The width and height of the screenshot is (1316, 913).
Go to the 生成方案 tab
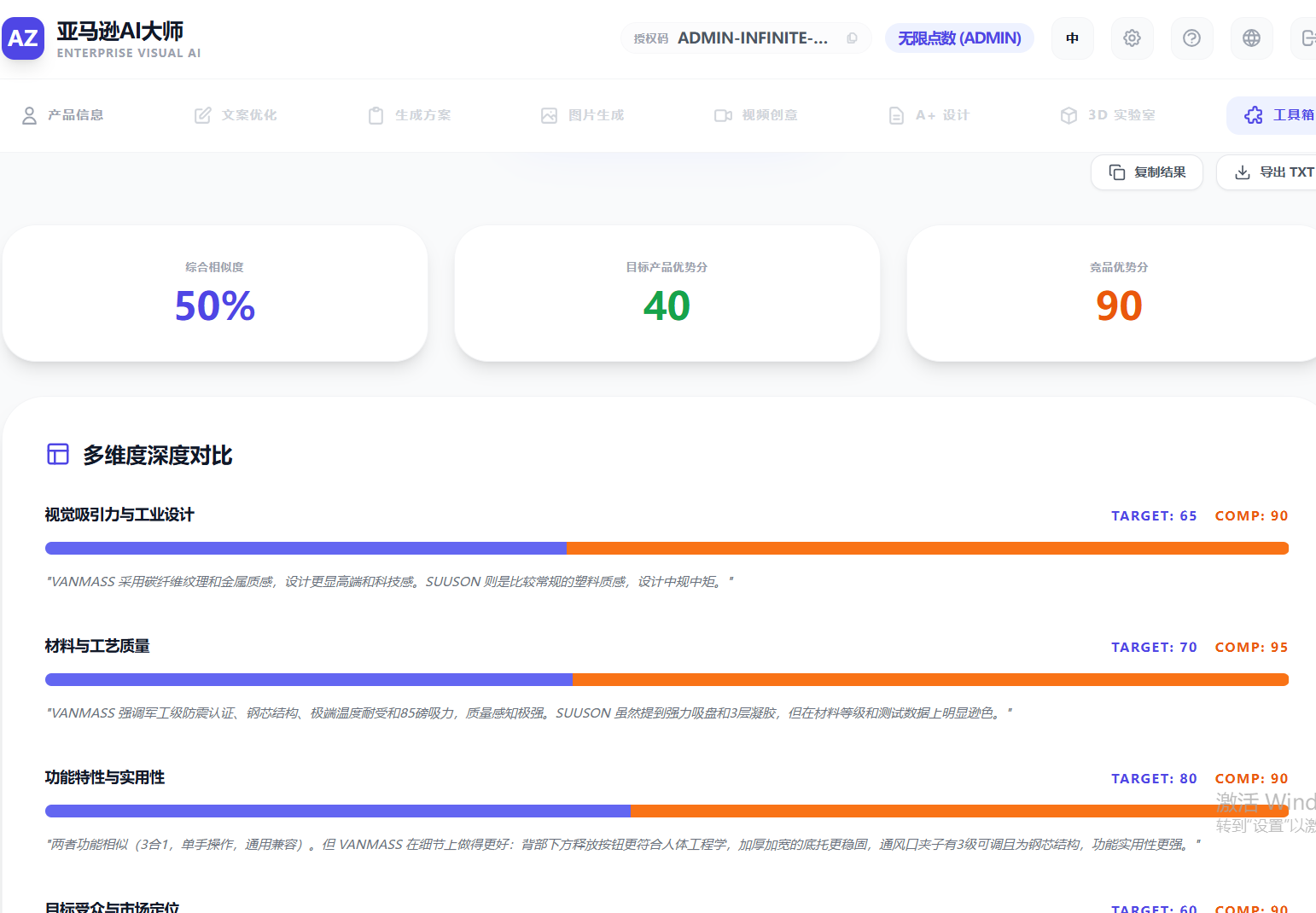coord(410,115)
